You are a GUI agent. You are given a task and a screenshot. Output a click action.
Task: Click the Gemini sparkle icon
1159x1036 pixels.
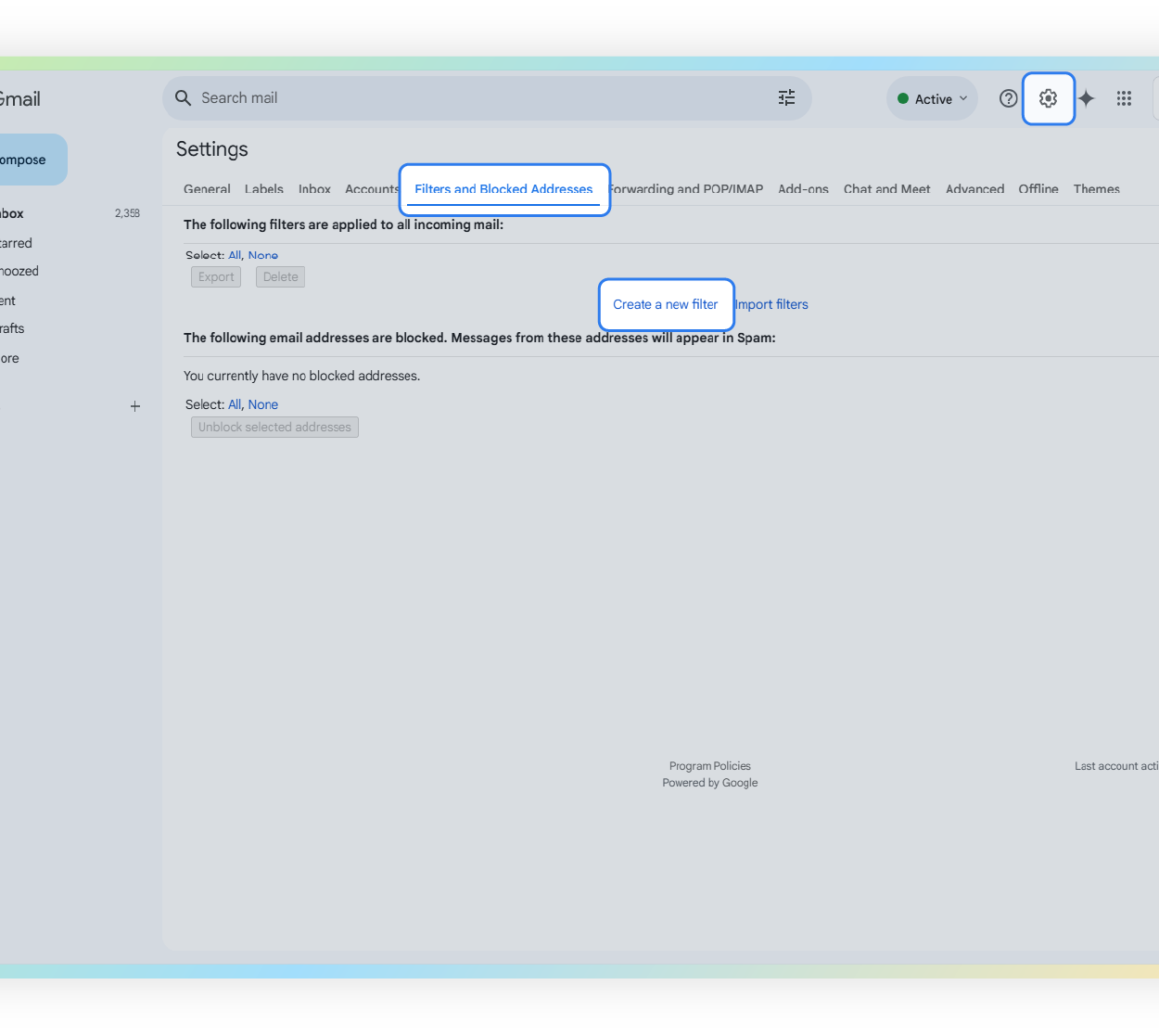coord(1086,98)
